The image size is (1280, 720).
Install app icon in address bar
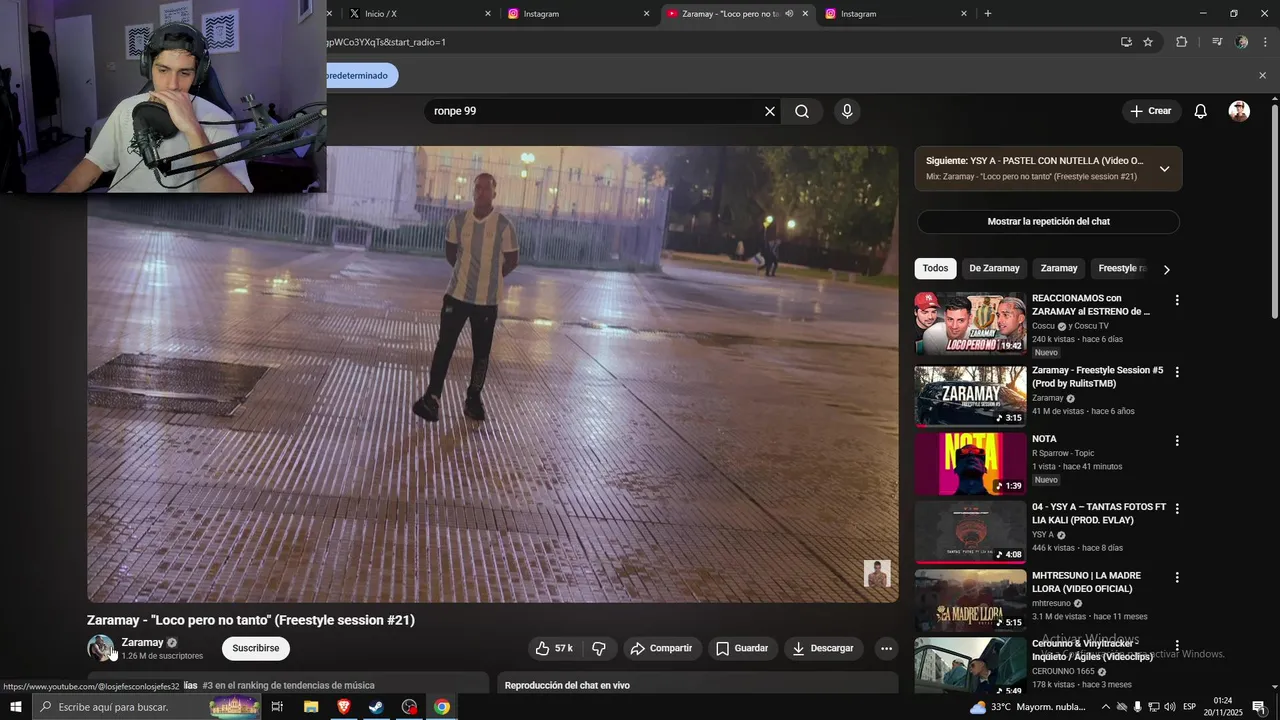tap(1126, 42)
